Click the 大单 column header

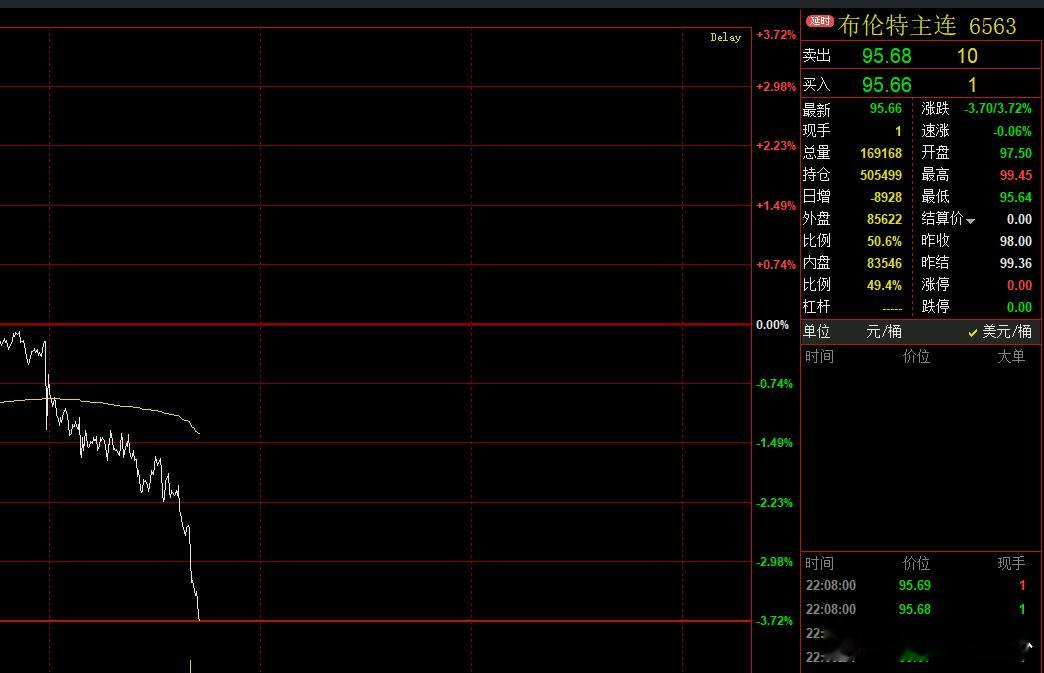tap(1011, 357)
